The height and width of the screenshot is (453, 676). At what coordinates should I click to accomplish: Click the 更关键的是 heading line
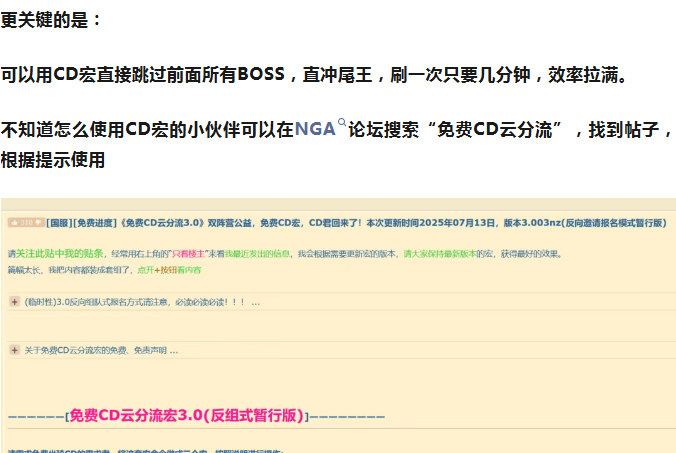coord(52,20)
